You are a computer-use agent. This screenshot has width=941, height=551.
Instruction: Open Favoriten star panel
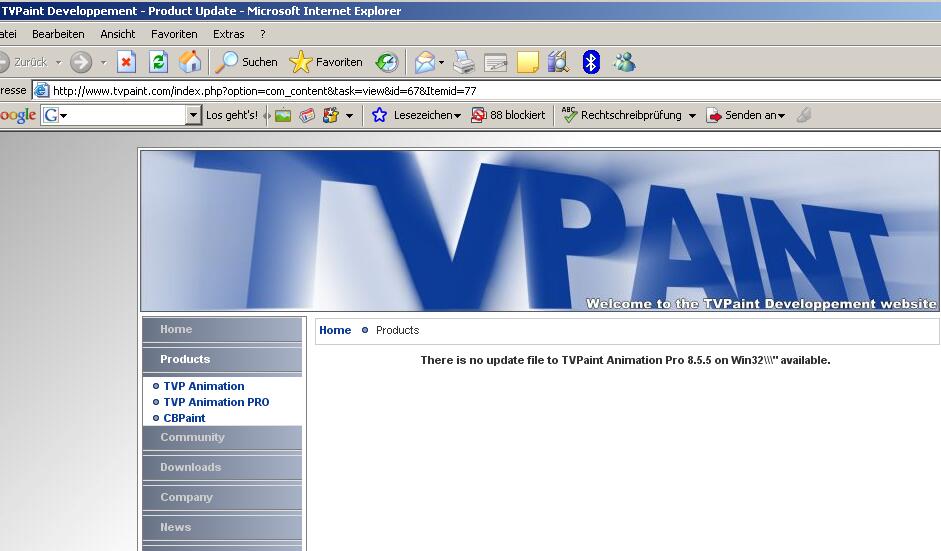pyautogui.click(x=326, y=62)
